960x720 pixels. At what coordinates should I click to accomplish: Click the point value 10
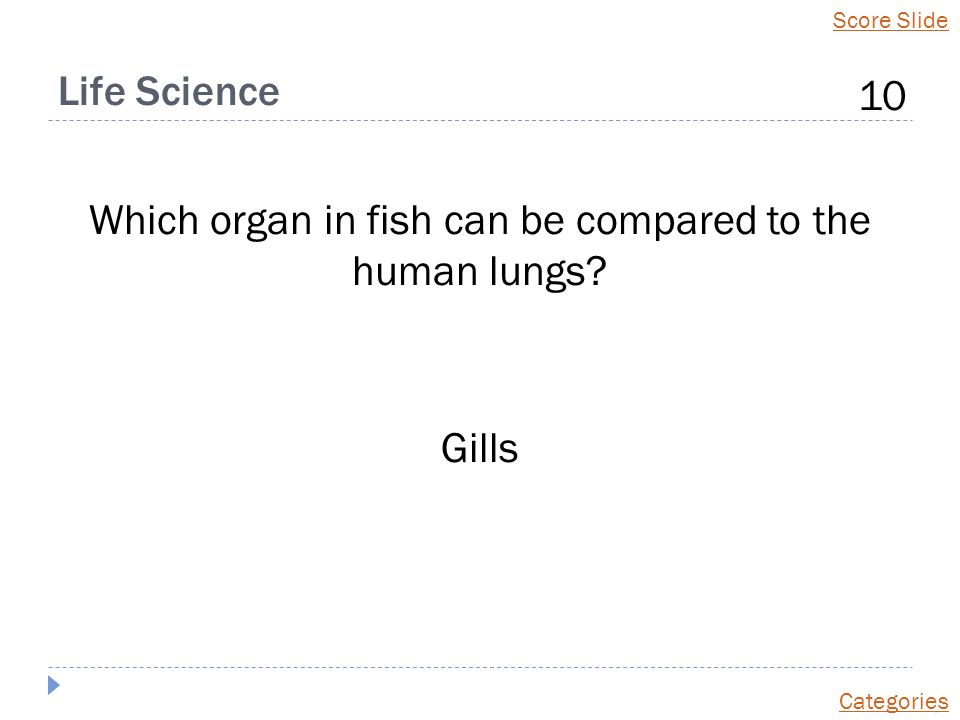882,96
